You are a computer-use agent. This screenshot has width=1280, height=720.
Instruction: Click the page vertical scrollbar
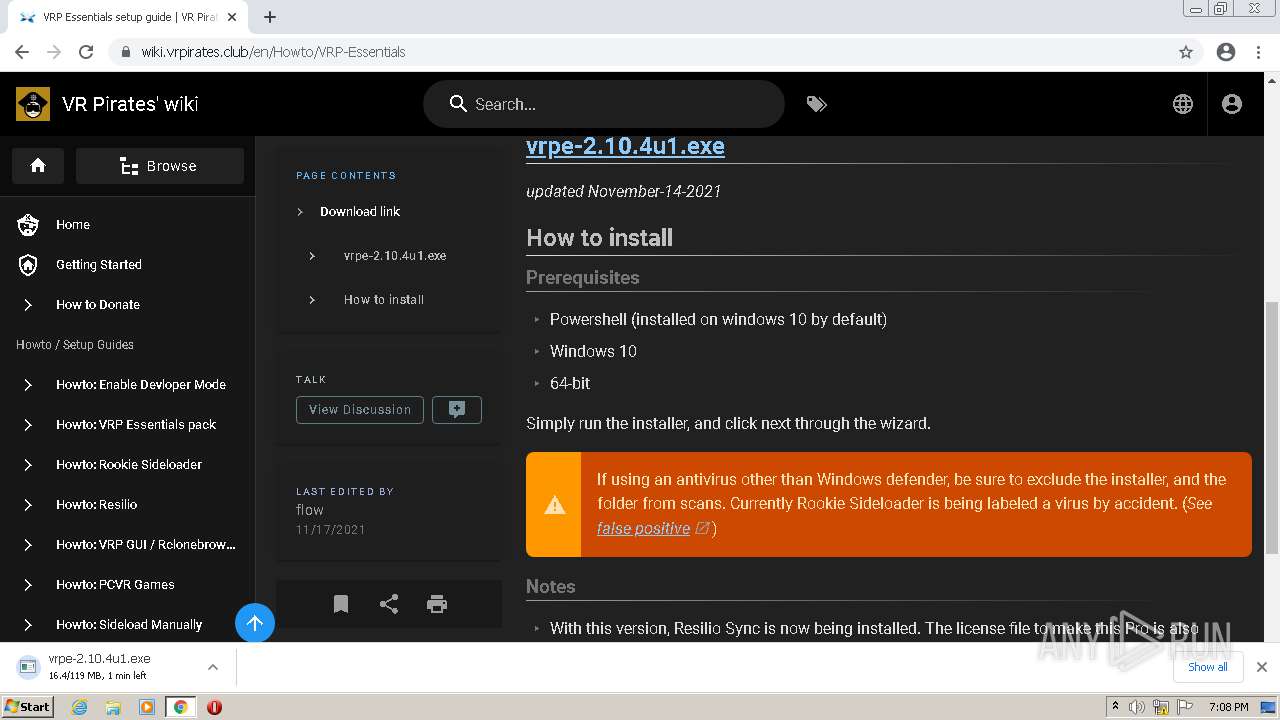tap(1272, 428)
